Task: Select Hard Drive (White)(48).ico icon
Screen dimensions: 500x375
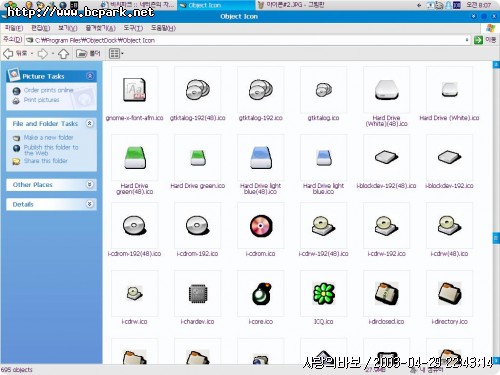Action: (x=386, y=90)
